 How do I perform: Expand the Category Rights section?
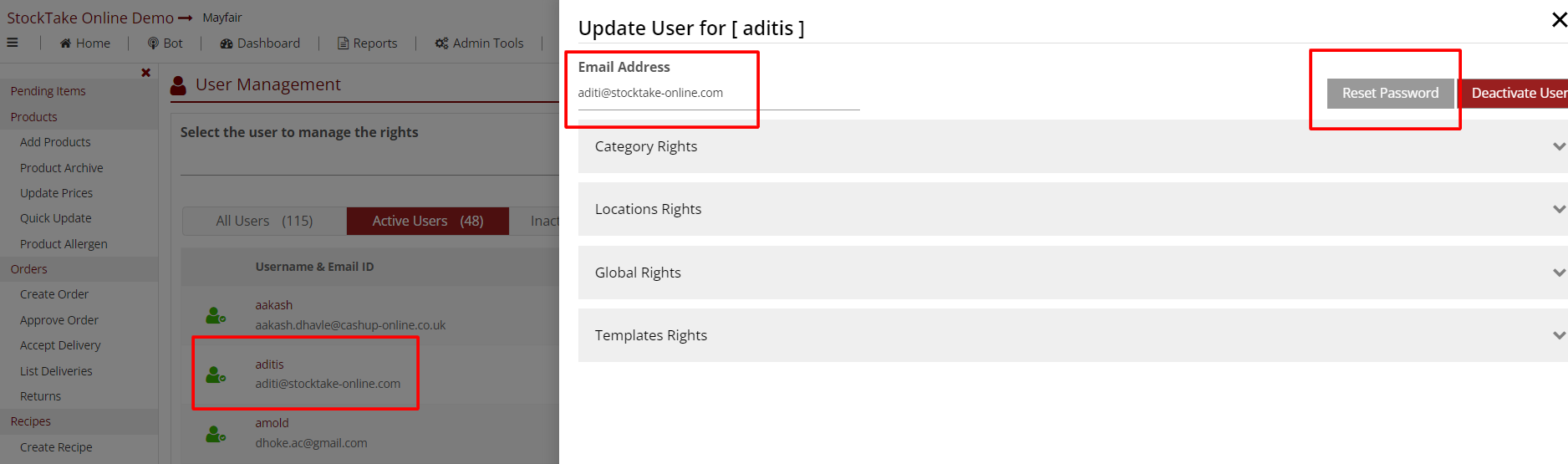coord(1558,146)
